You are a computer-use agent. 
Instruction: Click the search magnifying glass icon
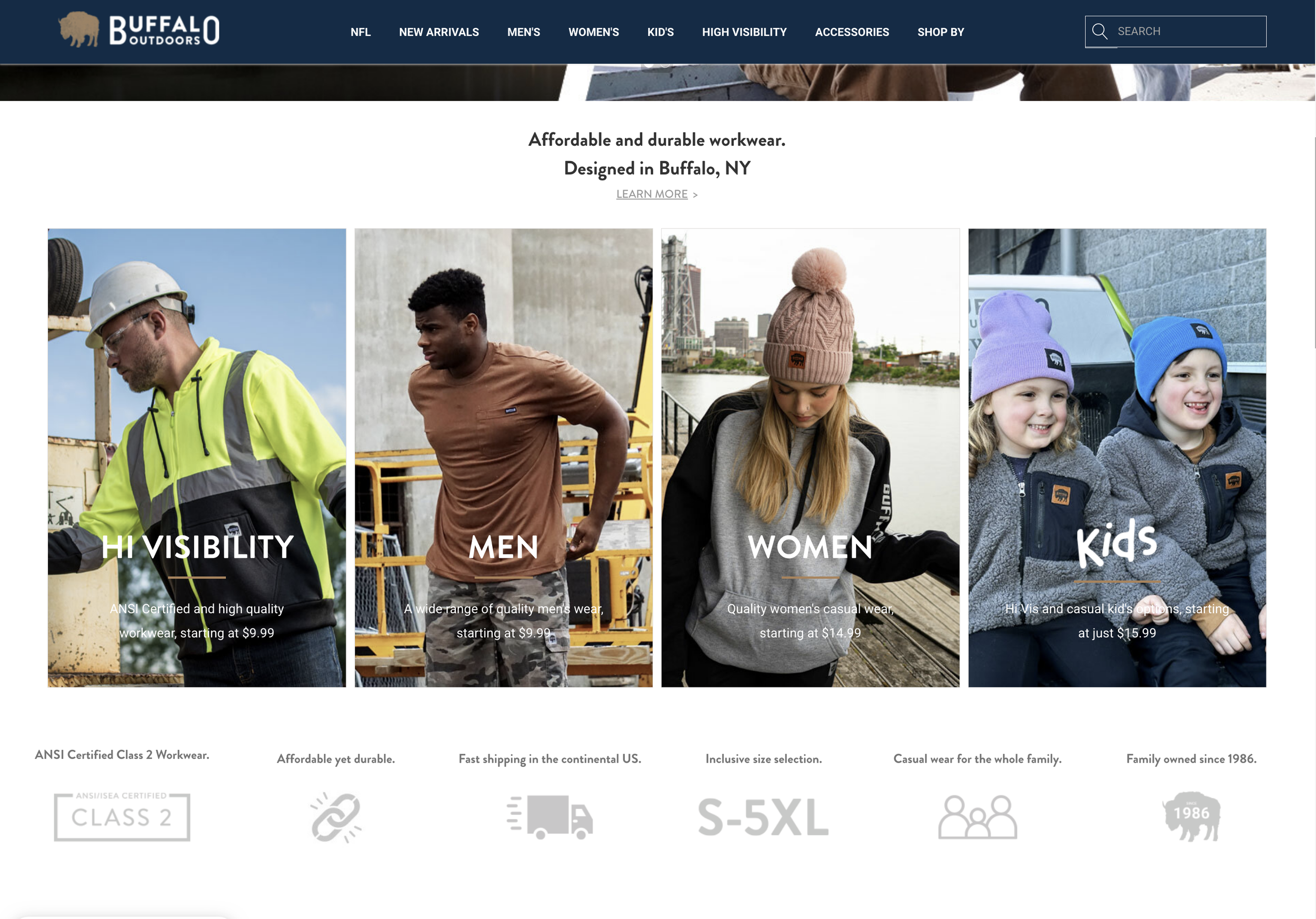(1099, 31)
